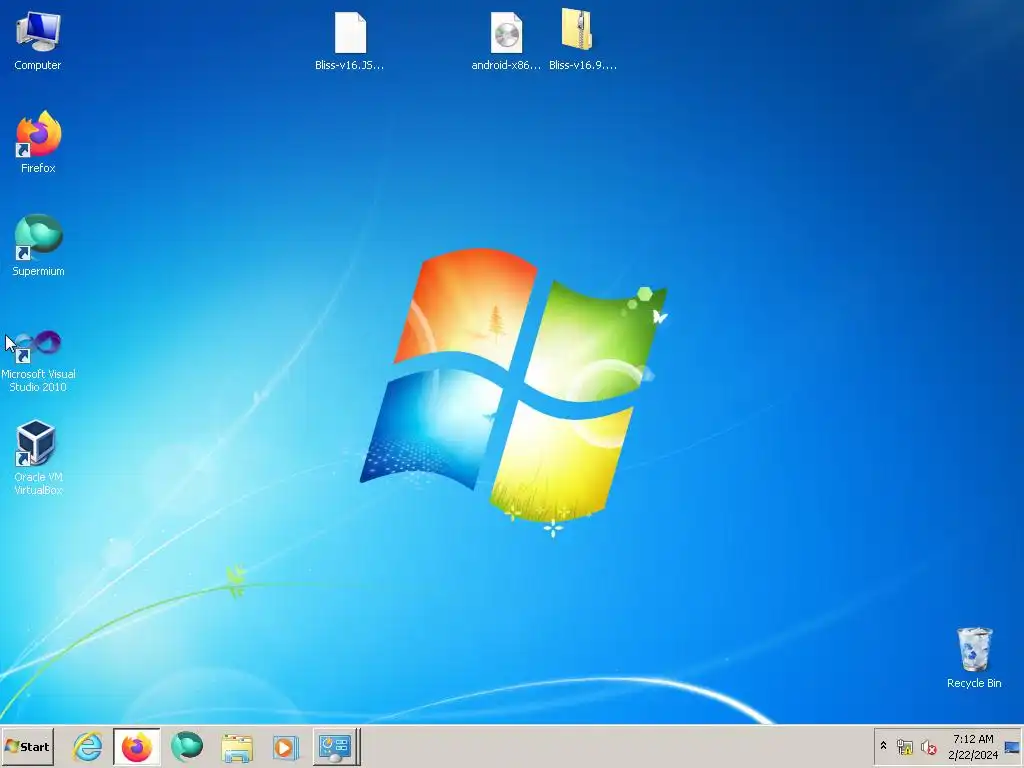Screen dimensions: 1024x768
Task: Launch Supermium from the taskbar
Action: pyautogui.click(x=187, y=746)
